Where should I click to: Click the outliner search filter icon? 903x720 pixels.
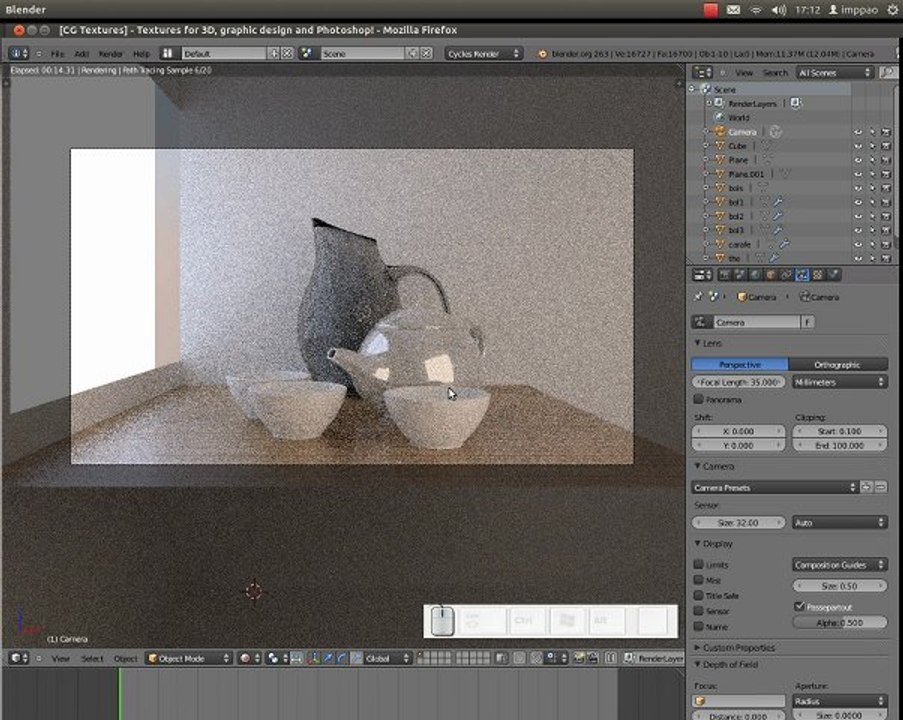point(887,73)
